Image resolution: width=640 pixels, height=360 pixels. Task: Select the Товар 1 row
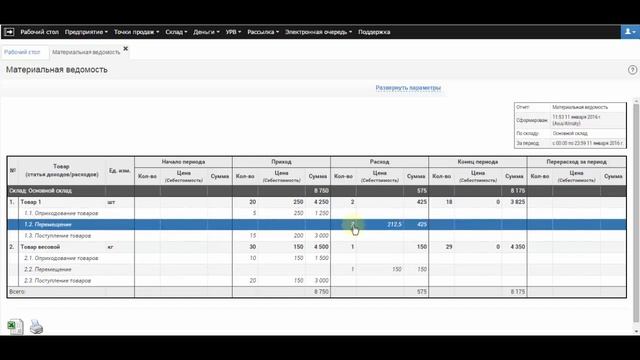coord(317,202)
